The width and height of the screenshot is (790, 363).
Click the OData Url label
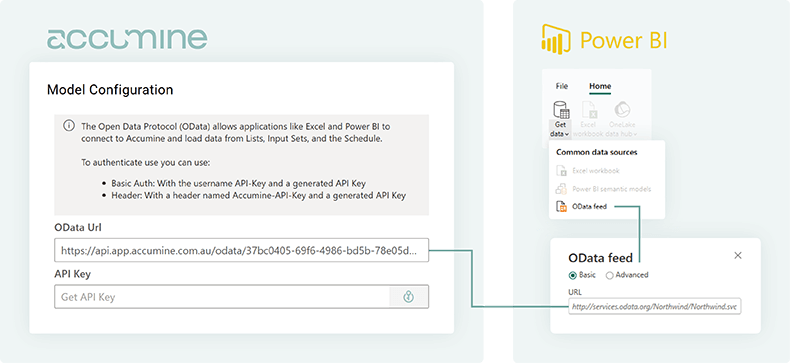pos(78,227)
